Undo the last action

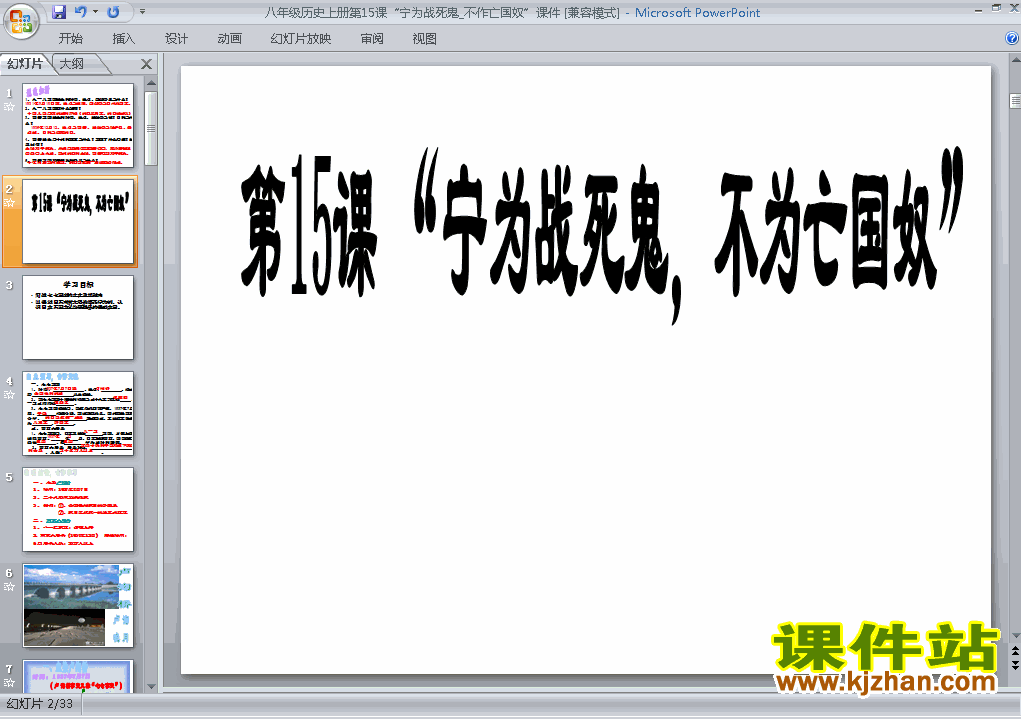click(80, 12)
